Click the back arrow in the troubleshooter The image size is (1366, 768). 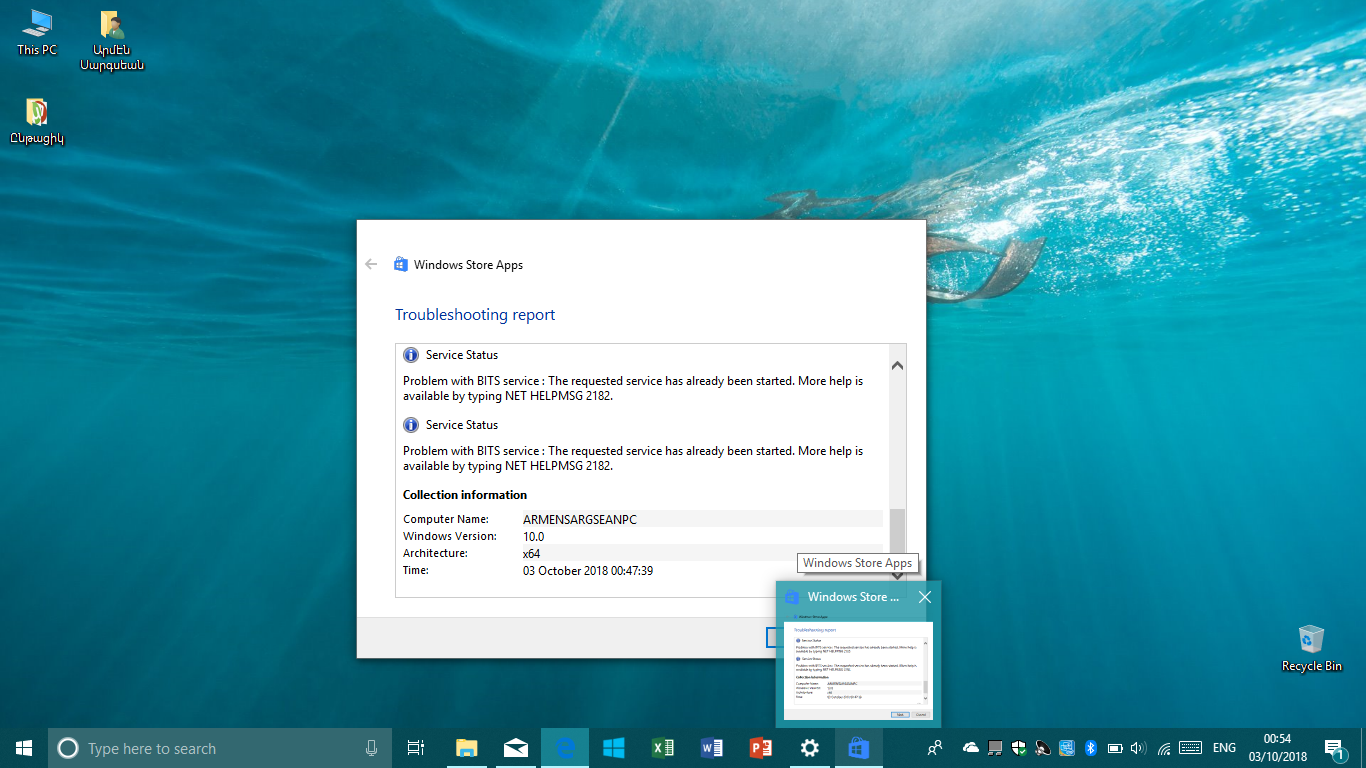tap(371, 265)
